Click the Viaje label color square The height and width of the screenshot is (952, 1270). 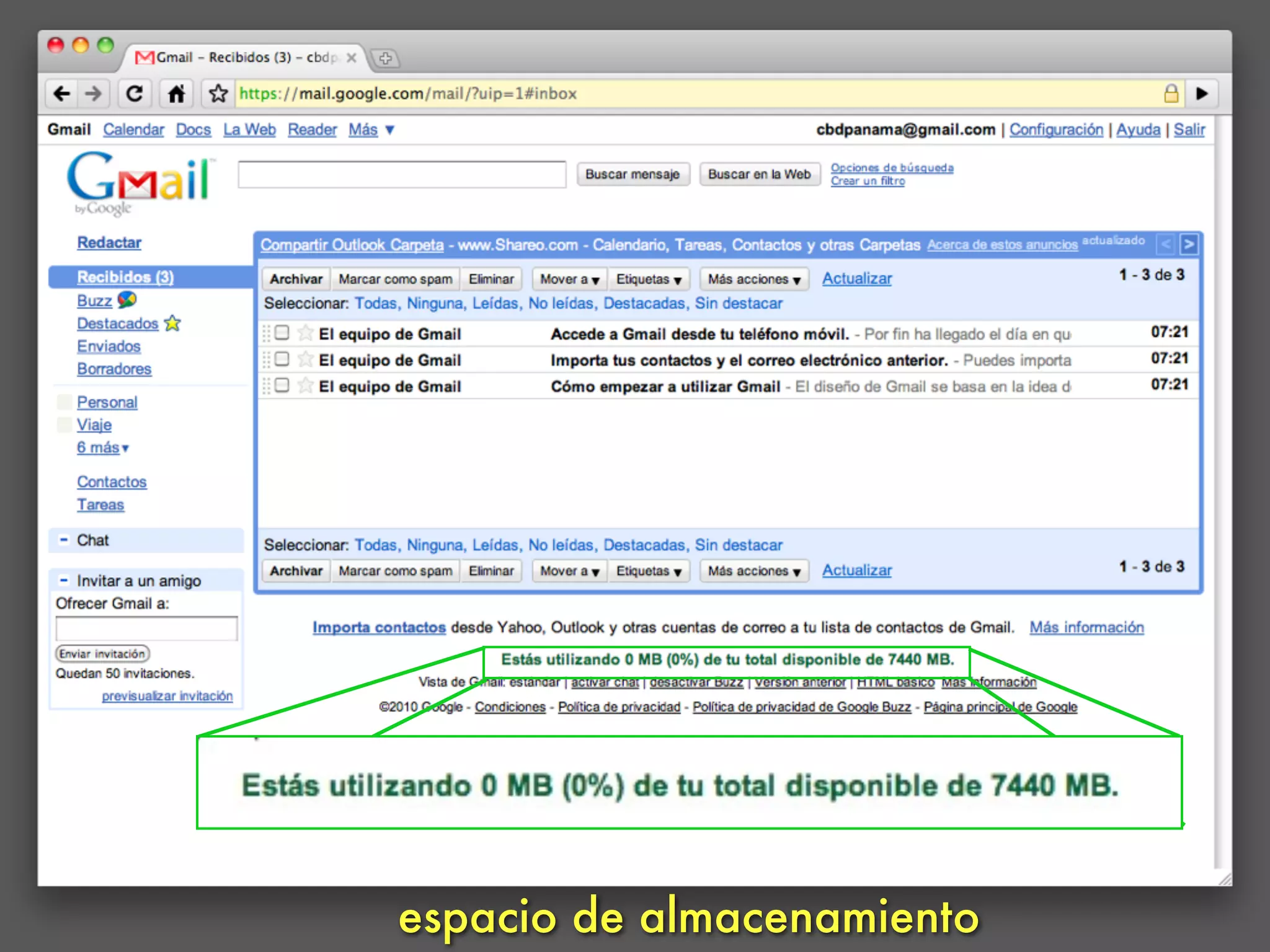coord(64,425)
